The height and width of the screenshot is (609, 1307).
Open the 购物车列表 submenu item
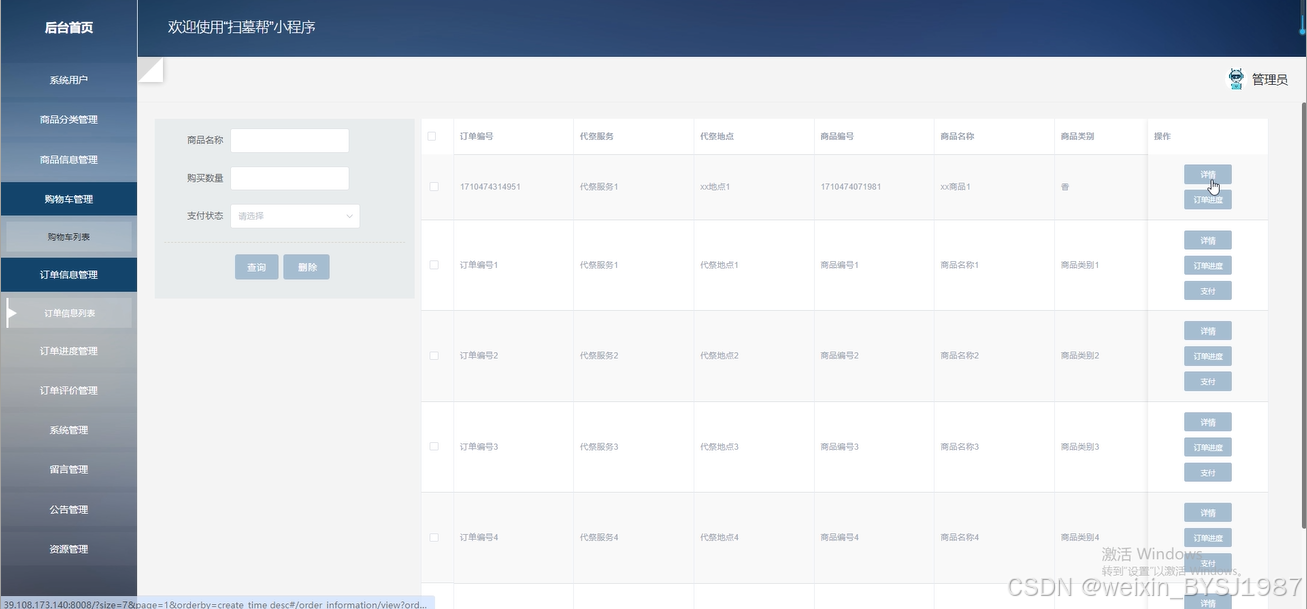coord(69,237)
